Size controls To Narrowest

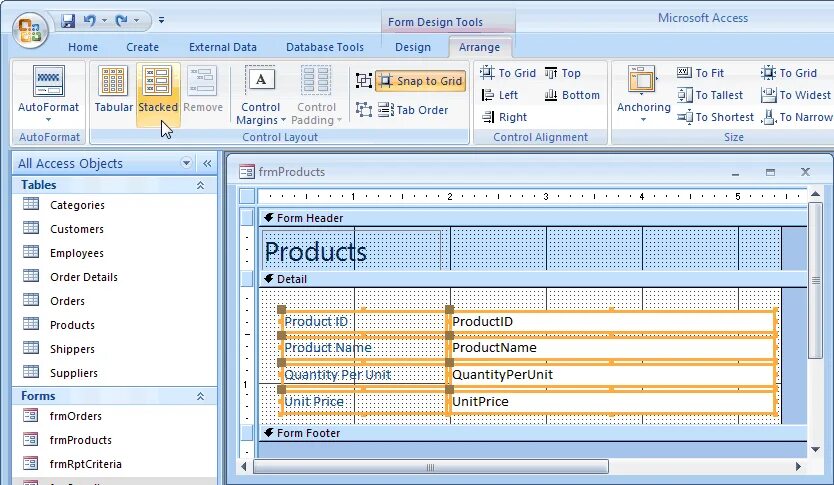797,117
